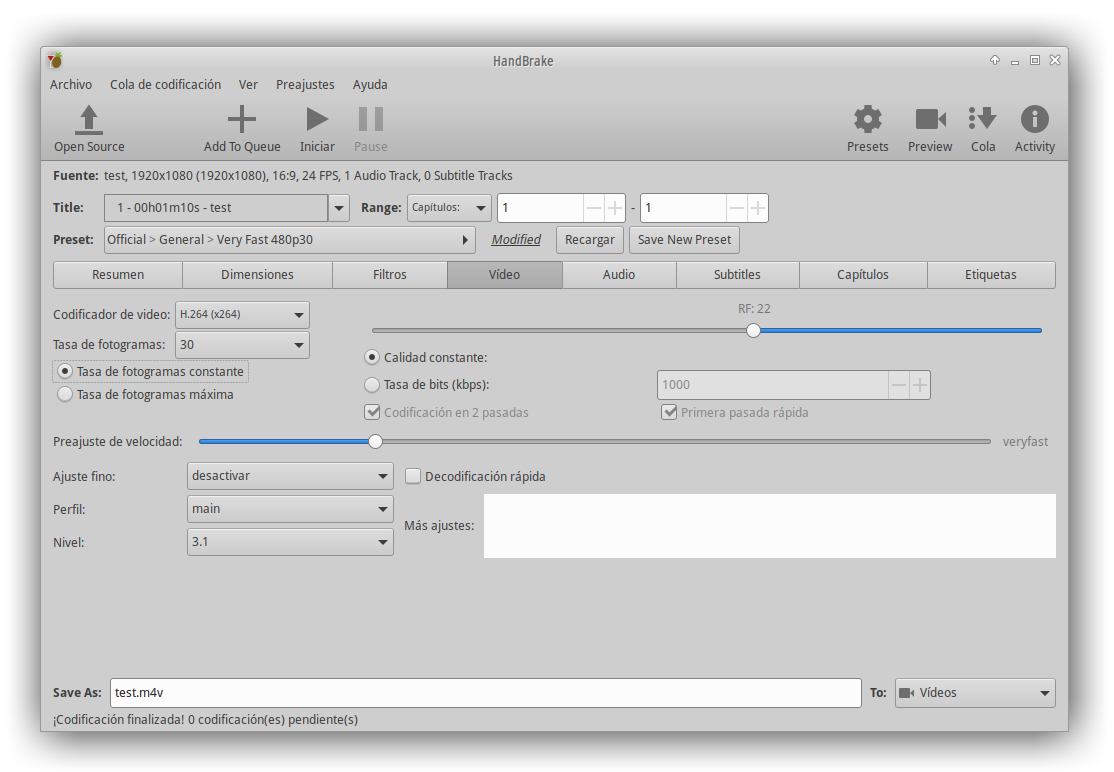Click the Save New Preset button

tap(684, 240)
